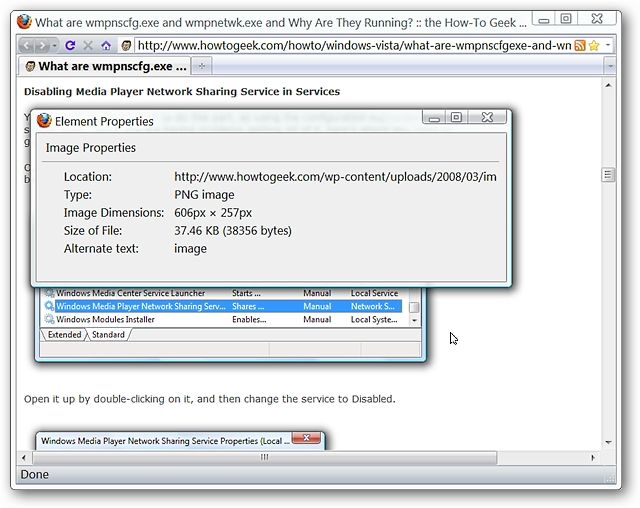Click the RSS feed icon in address bar
Screen dimensions: 640x508
click(580, 45)
